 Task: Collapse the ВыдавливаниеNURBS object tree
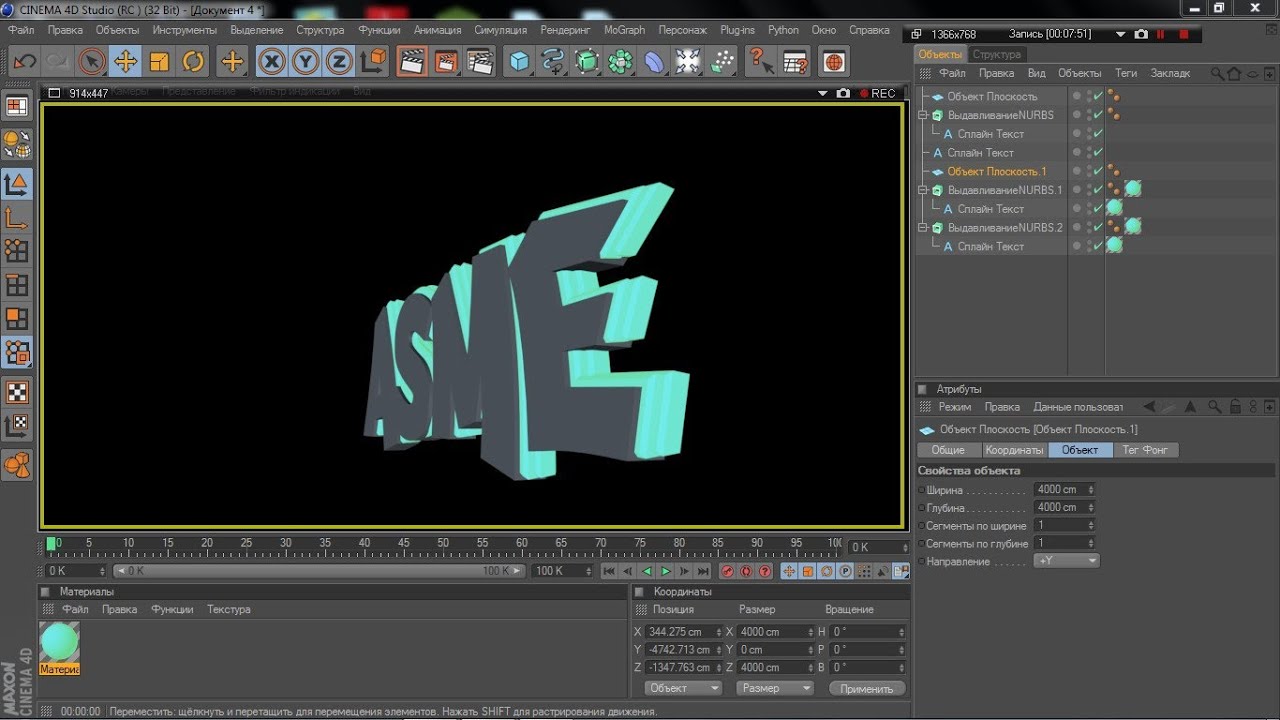coord(924,115)
